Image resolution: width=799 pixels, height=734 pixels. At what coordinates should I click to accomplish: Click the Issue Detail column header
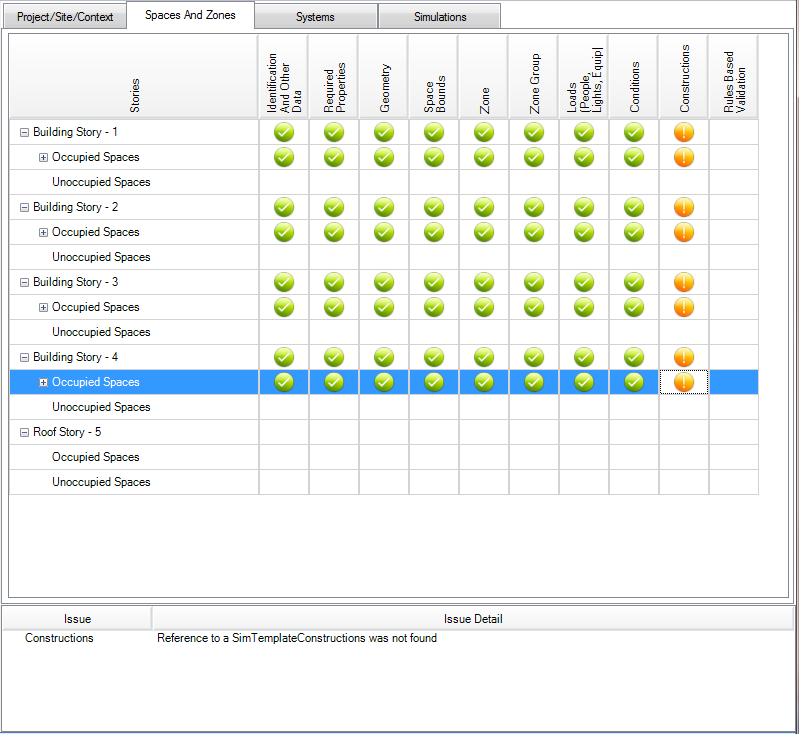click(473, 619)
